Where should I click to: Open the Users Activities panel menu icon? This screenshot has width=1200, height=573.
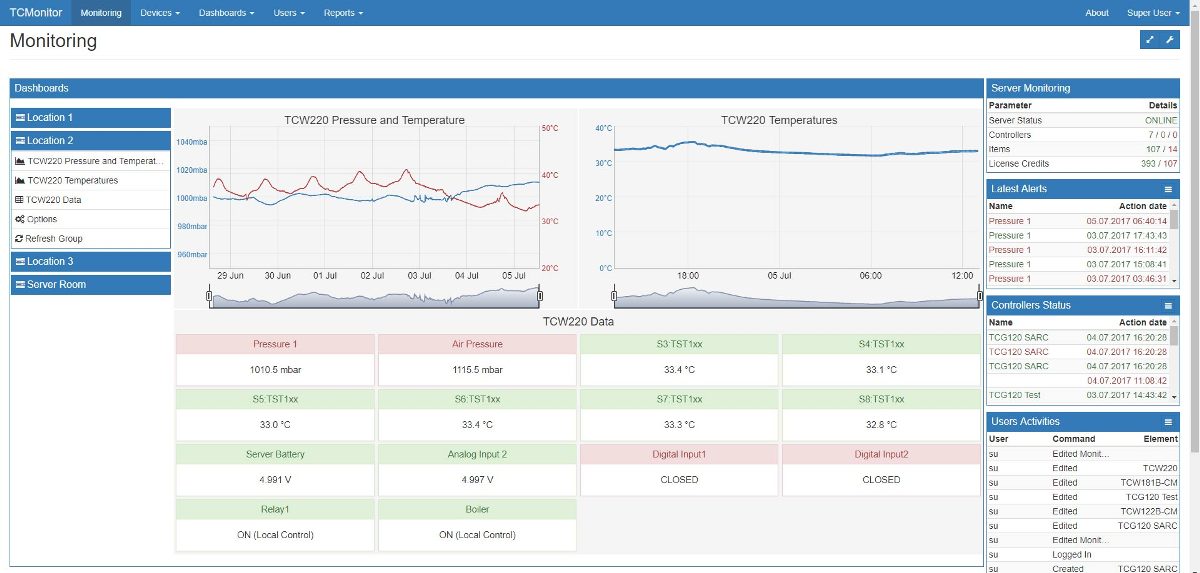tap(1168, 422)
